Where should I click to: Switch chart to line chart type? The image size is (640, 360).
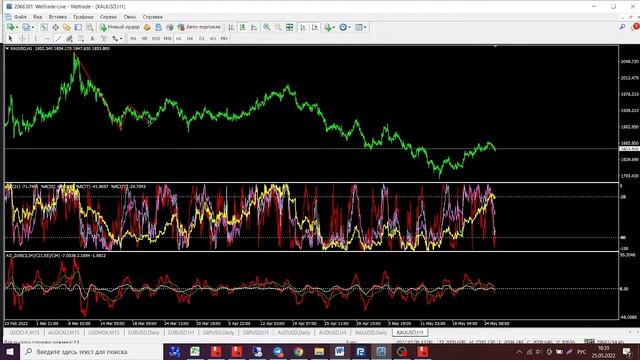[x=254, y=27]
